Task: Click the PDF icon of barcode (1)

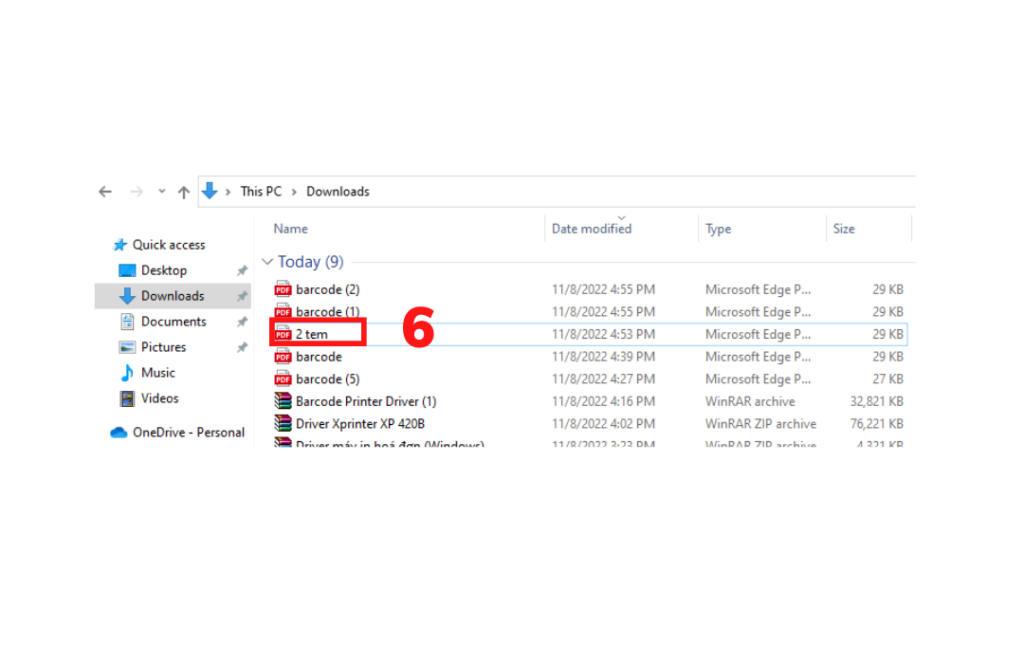Action: [283, 311]
